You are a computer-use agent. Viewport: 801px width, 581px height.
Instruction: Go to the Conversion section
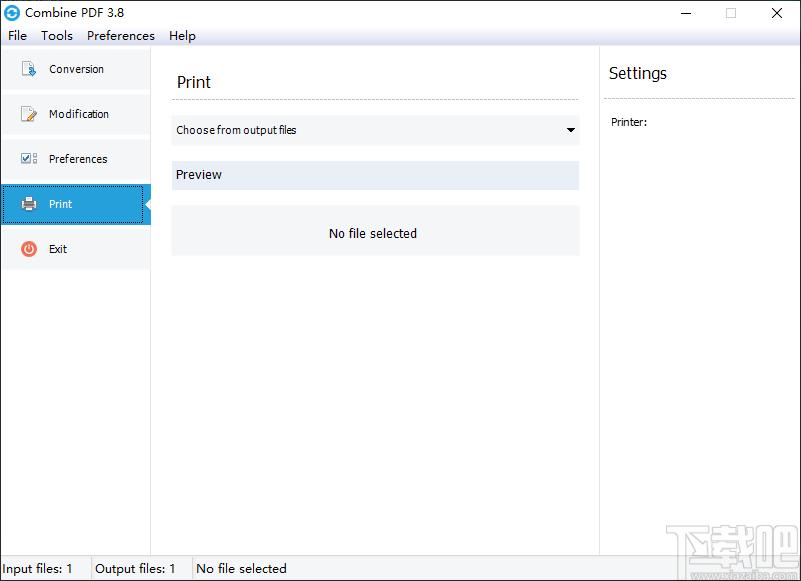click(x=76, y=70)
